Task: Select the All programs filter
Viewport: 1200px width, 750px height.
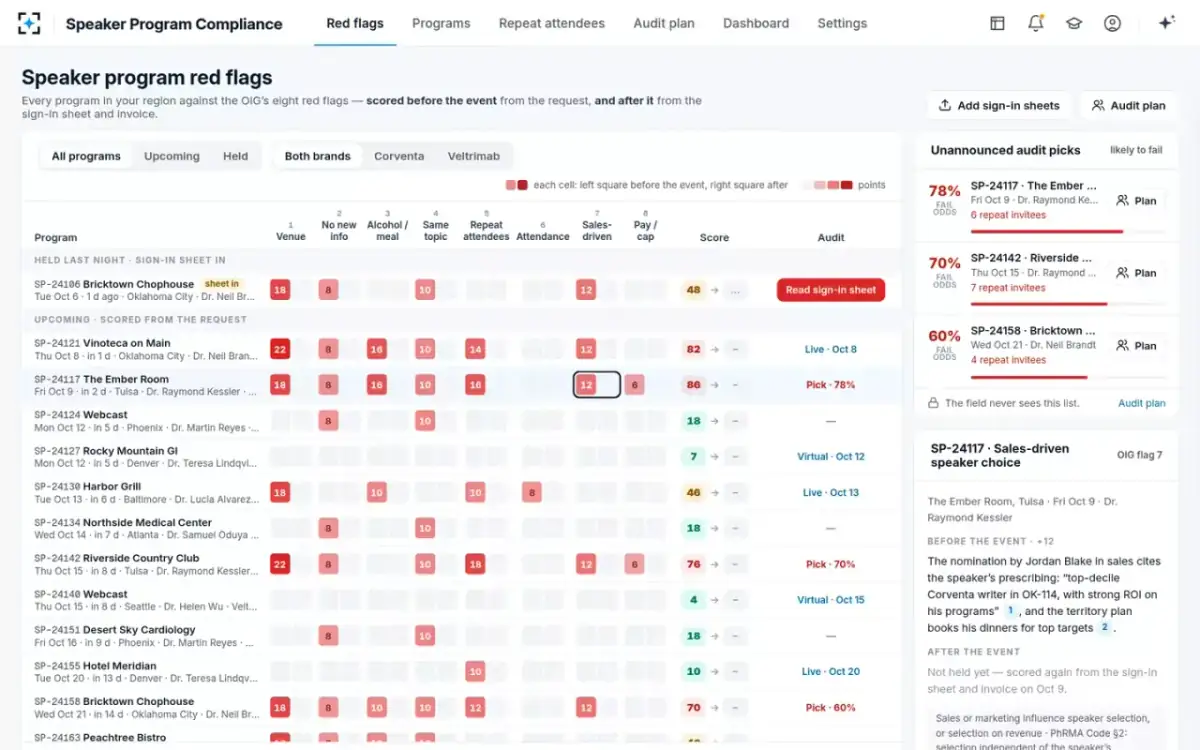Action: click(86, 156)
